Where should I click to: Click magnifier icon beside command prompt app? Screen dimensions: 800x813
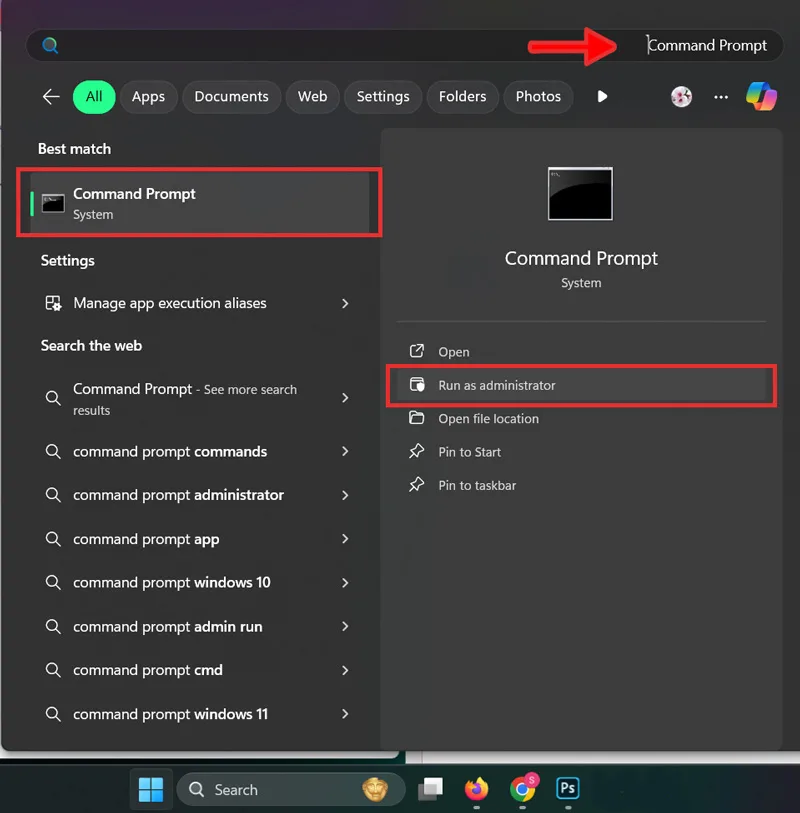[53, 539]
